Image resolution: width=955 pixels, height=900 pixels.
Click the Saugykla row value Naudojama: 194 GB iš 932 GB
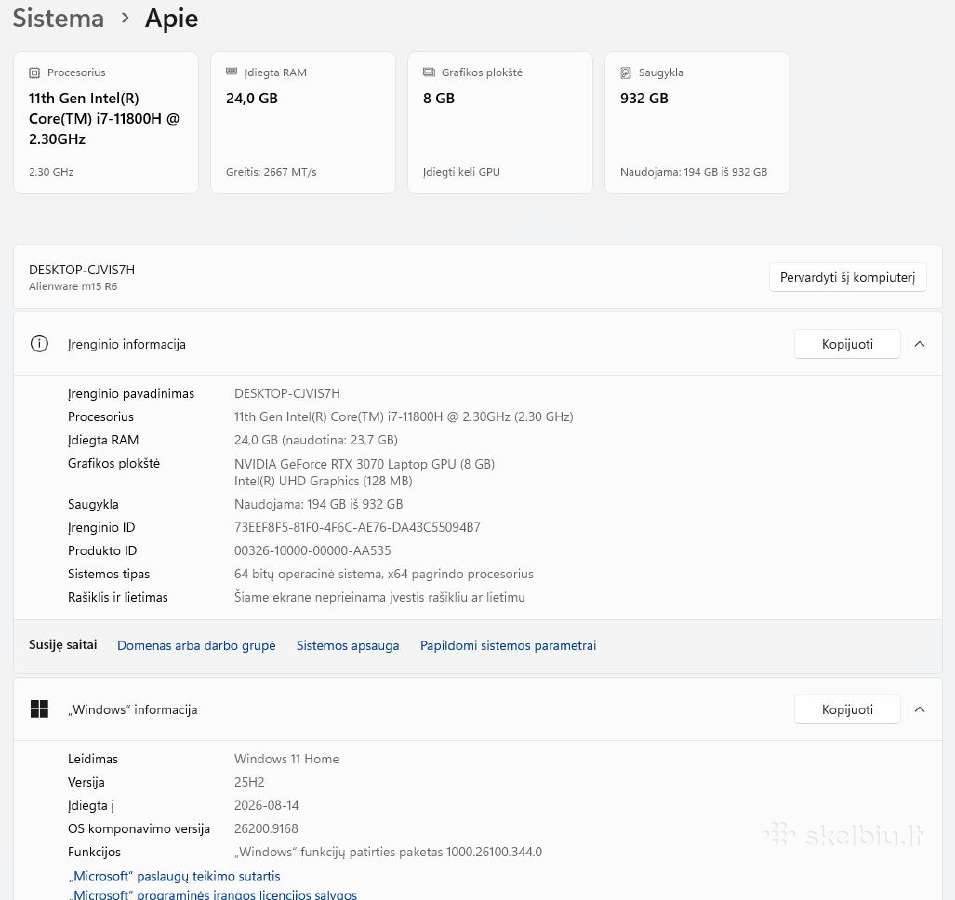[319, 504]
